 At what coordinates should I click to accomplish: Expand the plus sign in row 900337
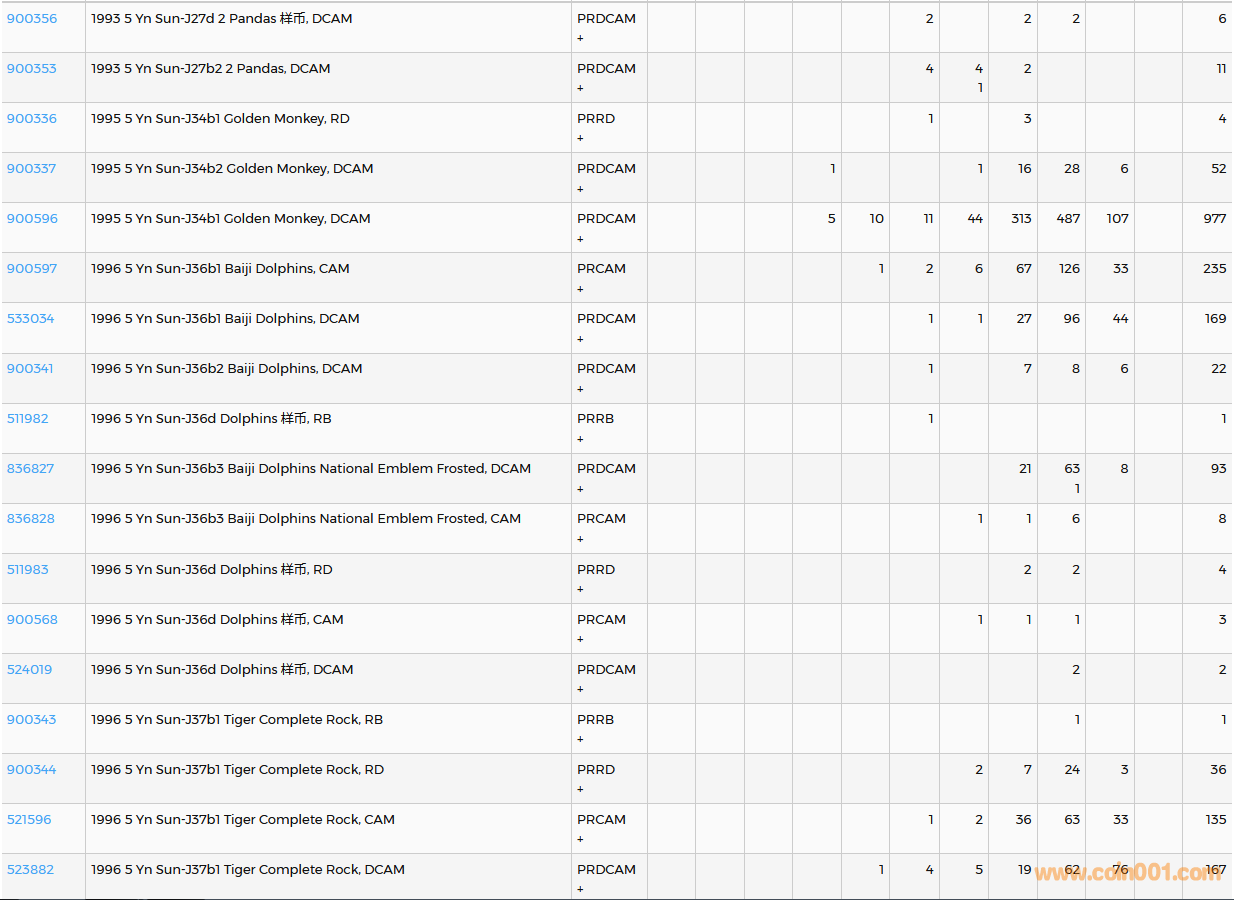click(580, 189)
